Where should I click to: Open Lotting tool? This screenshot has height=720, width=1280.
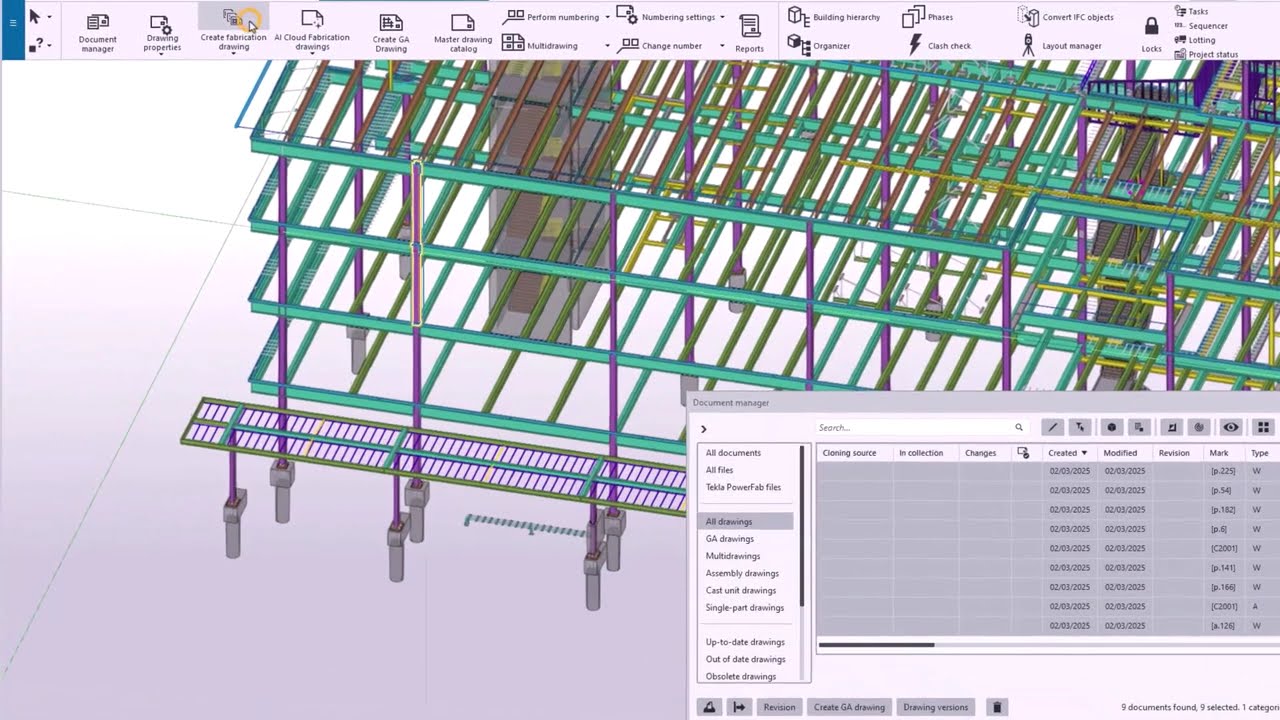coord(1195,40)
